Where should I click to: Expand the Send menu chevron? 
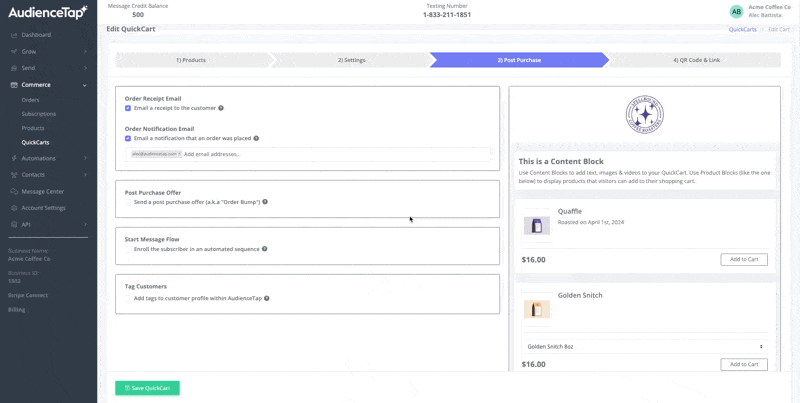point(85,68)
